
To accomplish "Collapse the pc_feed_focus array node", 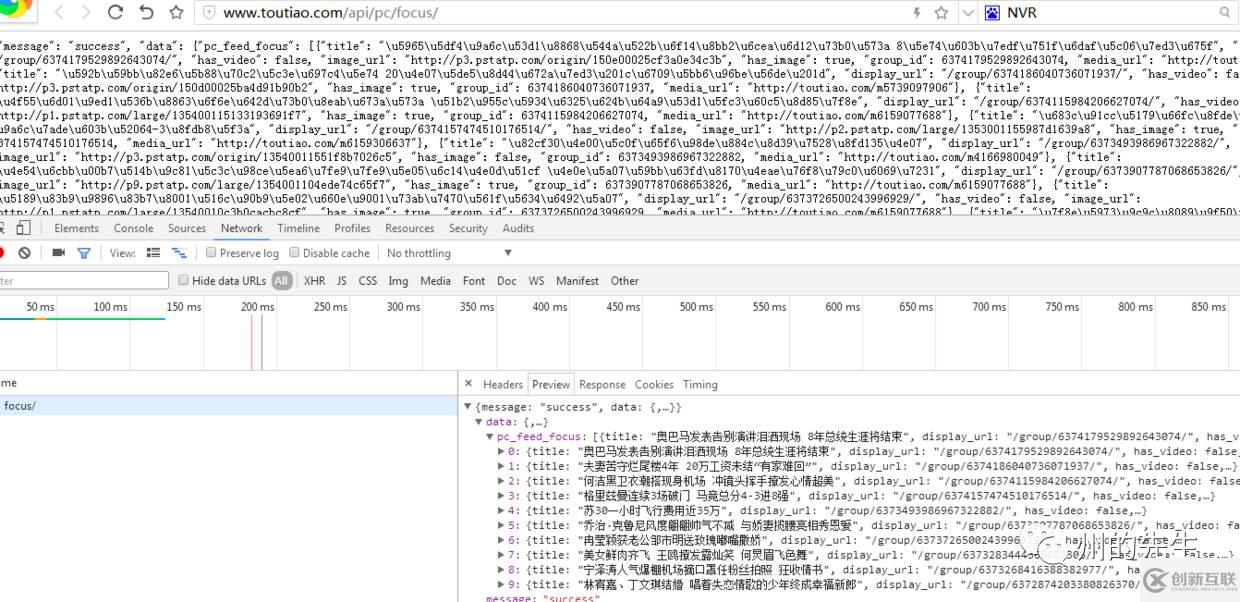I will [x=490, y=437].
